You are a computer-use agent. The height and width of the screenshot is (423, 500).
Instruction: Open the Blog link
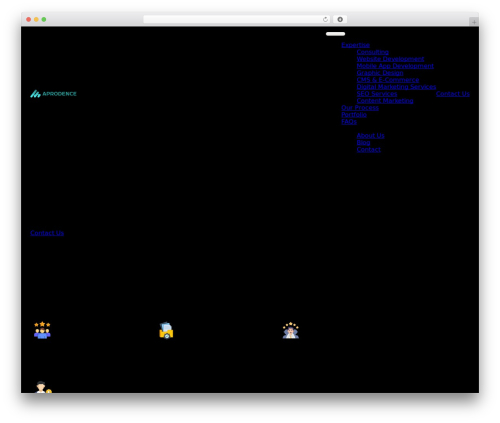(363, 143)
